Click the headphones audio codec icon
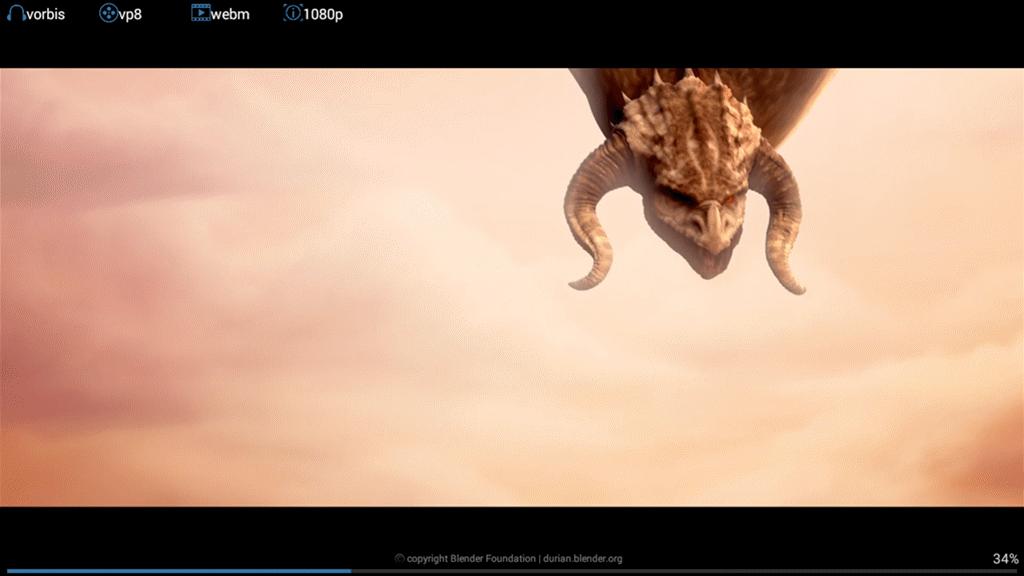This screenshot has height=576, width=1024. click(x=17, y=14)
